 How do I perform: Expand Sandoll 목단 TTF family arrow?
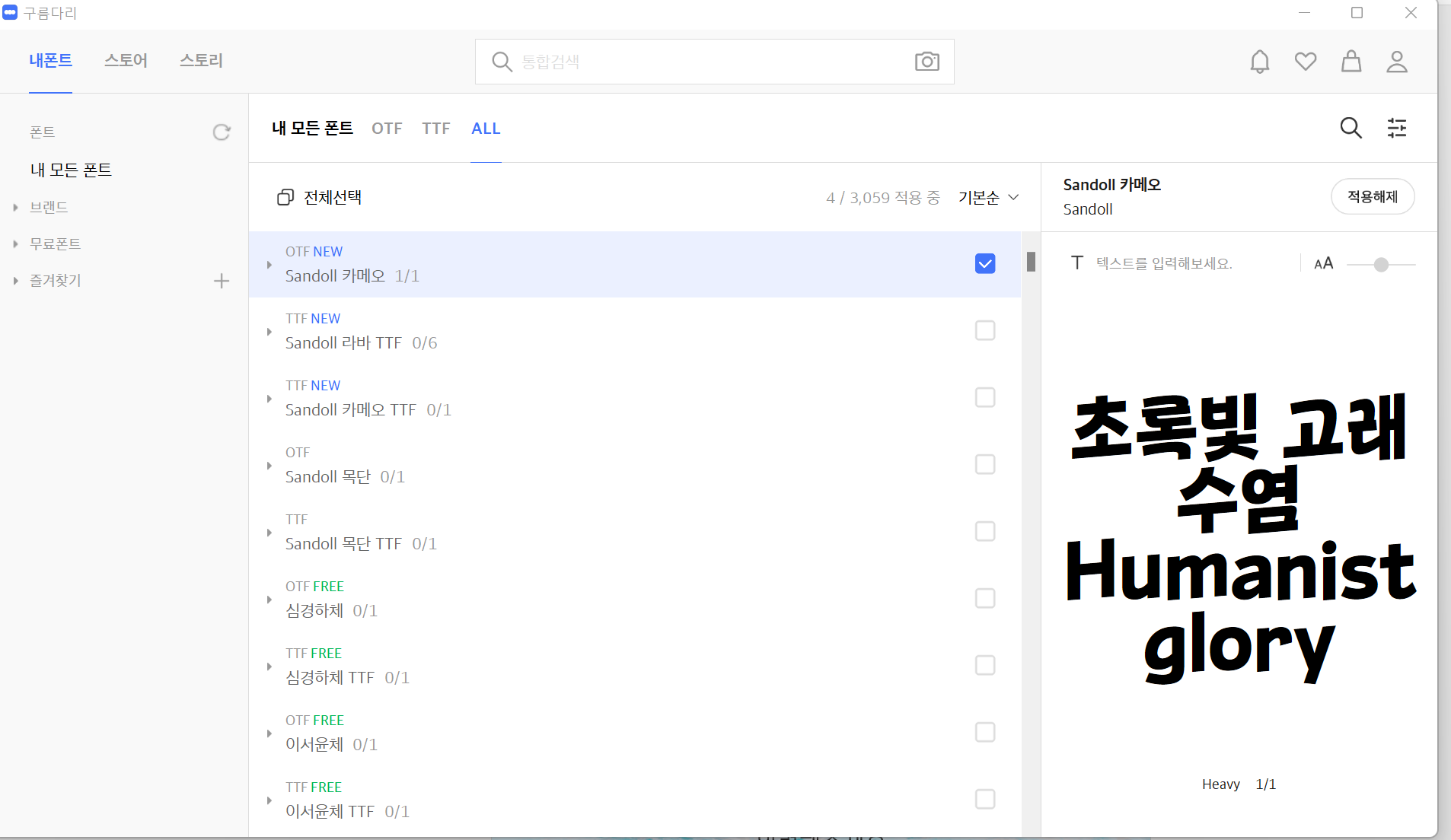pos(269,533)
